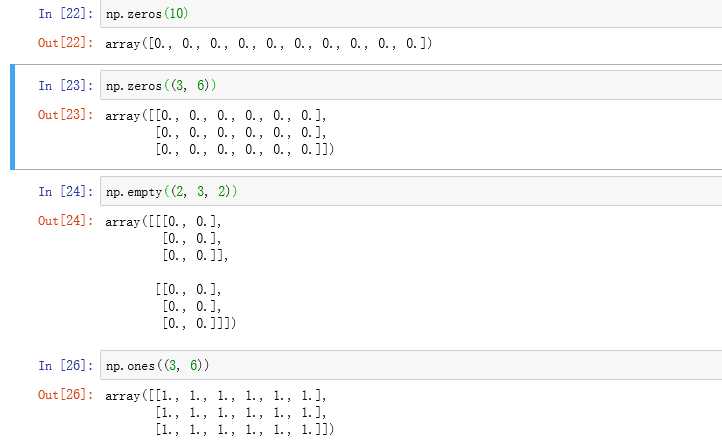Click the last row of ones output

point(245,430)
